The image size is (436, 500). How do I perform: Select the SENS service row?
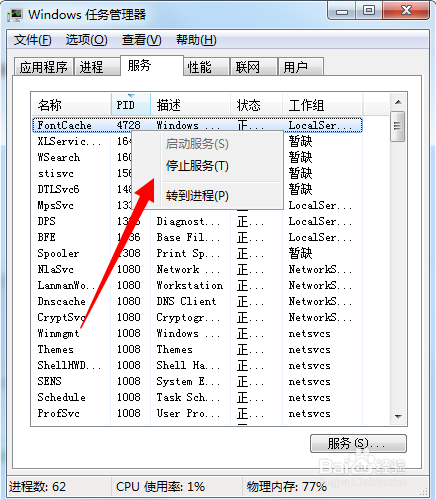197,381
